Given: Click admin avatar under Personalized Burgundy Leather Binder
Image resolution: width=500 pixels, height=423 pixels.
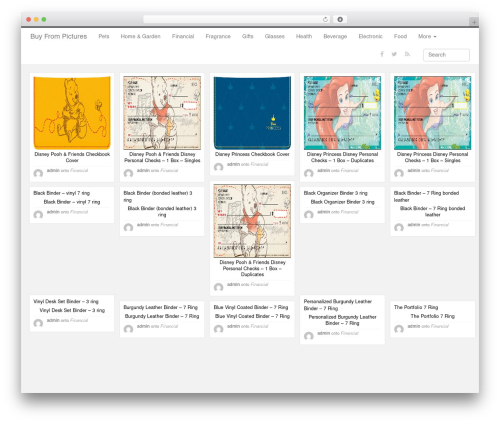Looking at the screenshot, I should (309, 336).
